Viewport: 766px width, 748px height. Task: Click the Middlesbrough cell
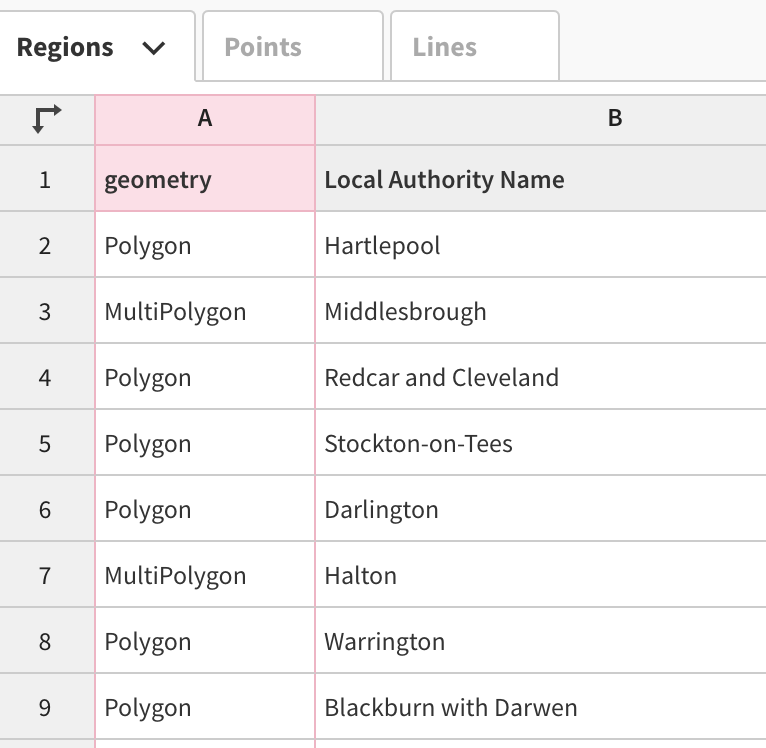click(541, 310)
